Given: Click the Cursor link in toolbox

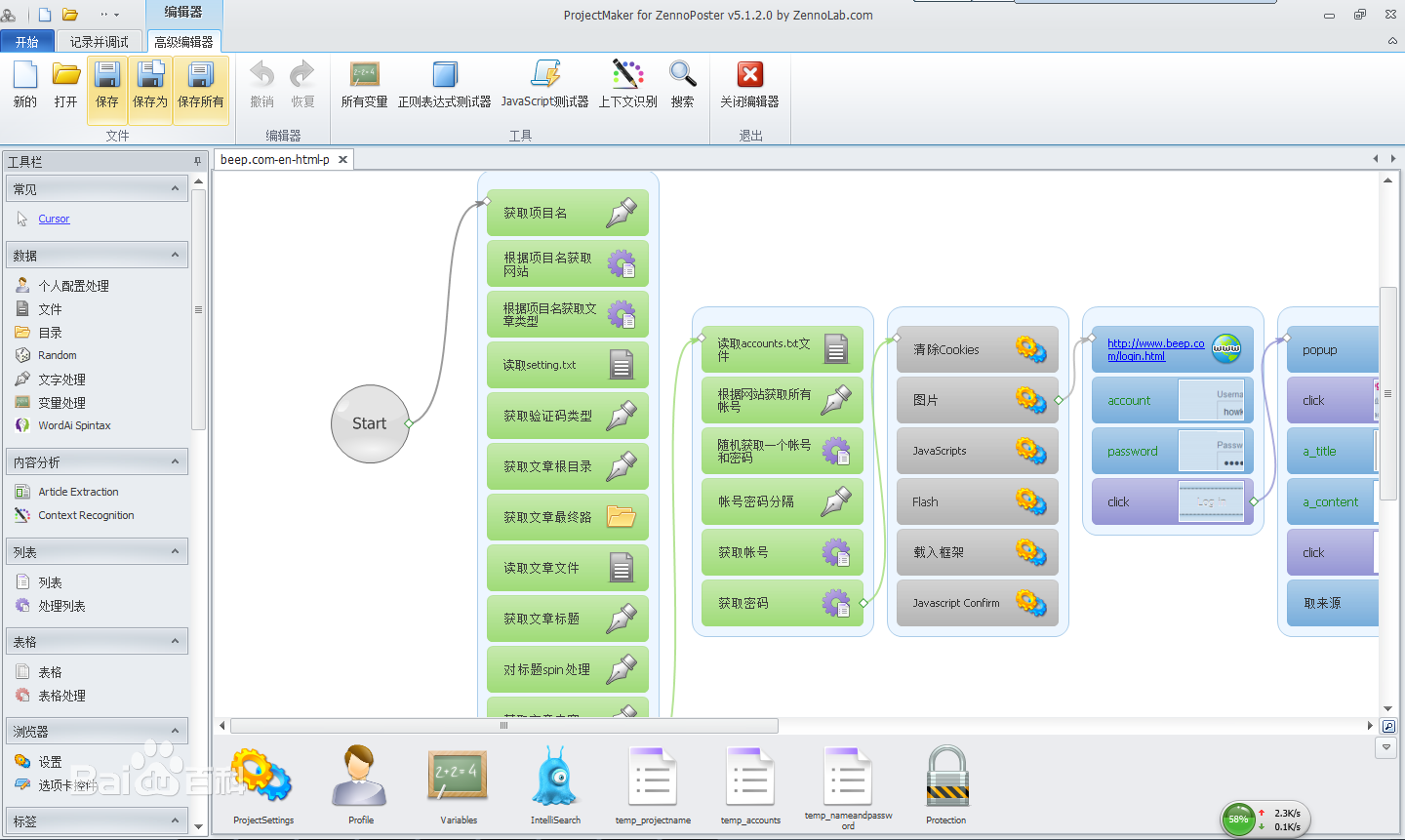Looking at the screenshot, I should pyautogui.click(x=54, y=220).
